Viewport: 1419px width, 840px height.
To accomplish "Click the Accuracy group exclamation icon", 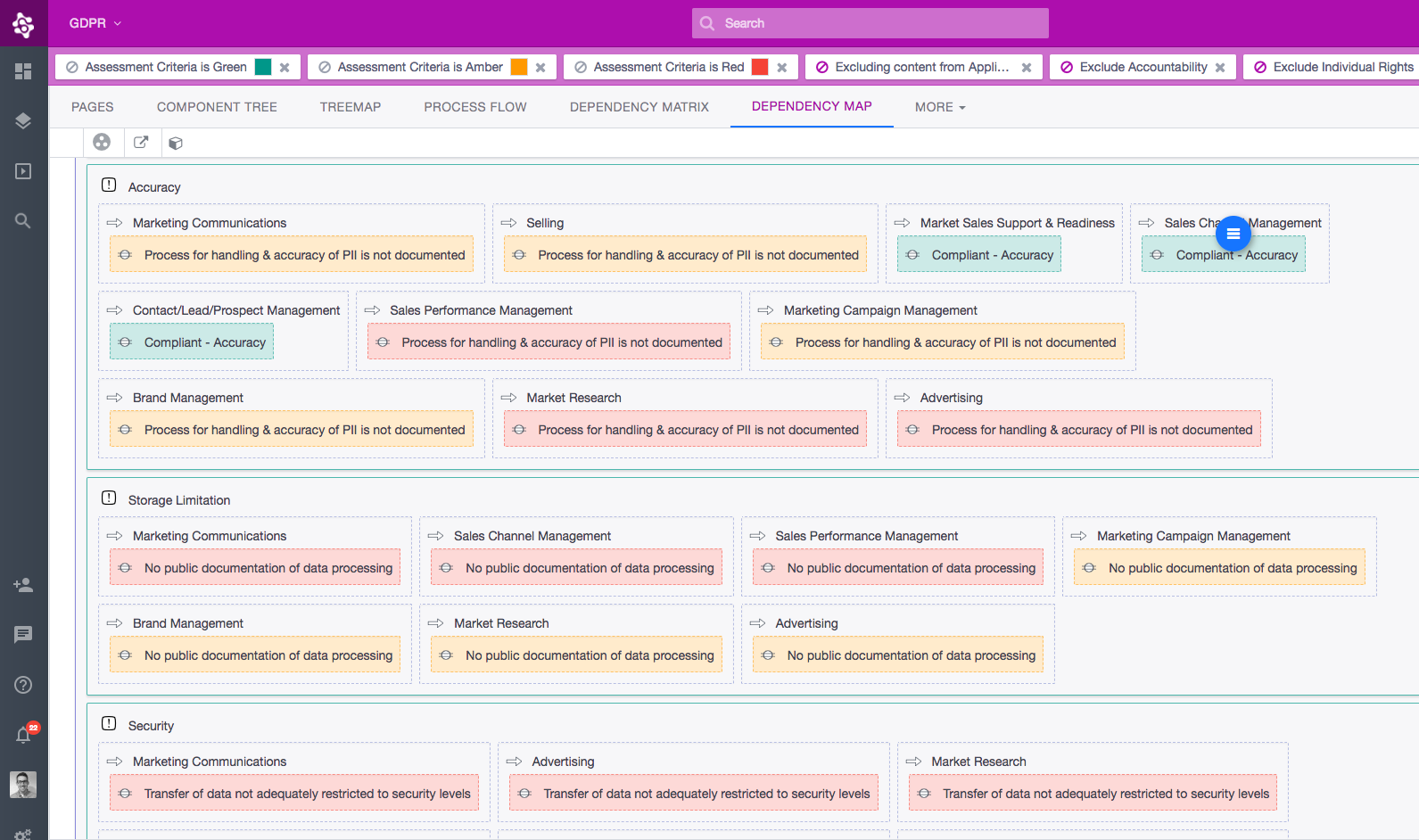I will click(109, 185).
